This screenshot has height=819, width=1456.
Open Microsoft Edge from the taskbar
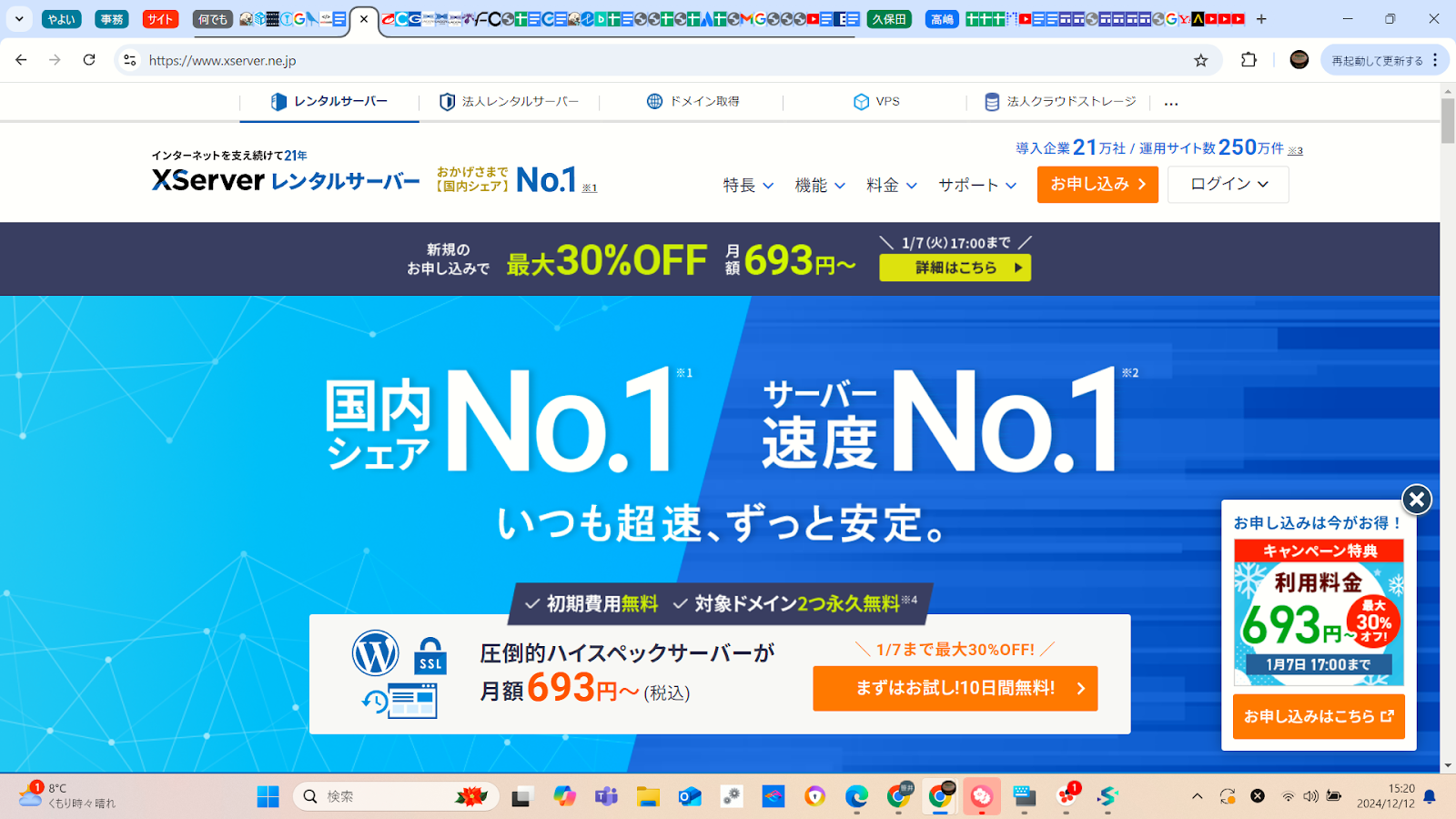(856, 797)
